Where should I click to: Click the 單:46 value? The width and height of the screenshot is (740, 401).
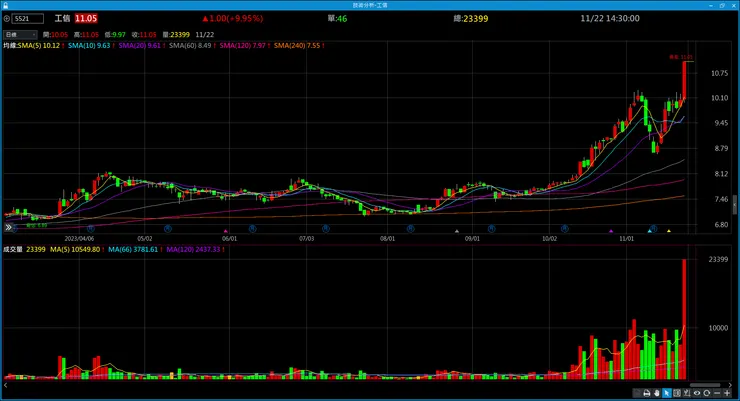point(337,19)
